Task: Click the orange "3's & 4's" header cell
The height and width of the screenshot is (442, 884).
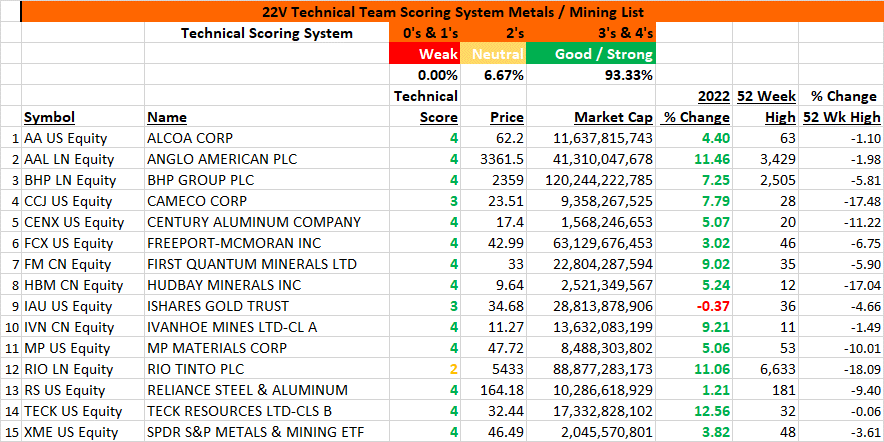Action: point(591,33)
